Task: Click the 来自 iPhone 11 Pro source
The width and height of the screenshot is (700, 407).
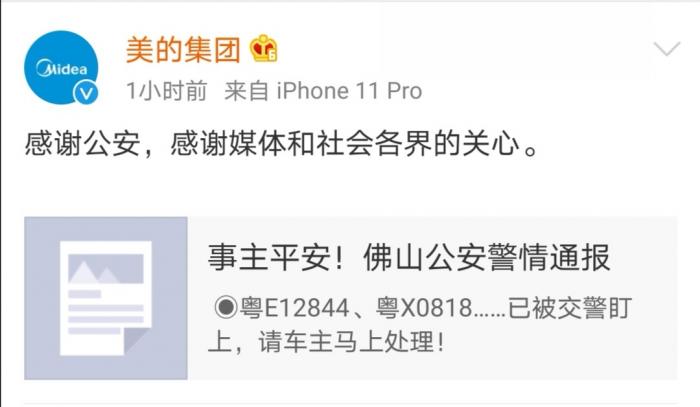Action: tap(323, 91)
